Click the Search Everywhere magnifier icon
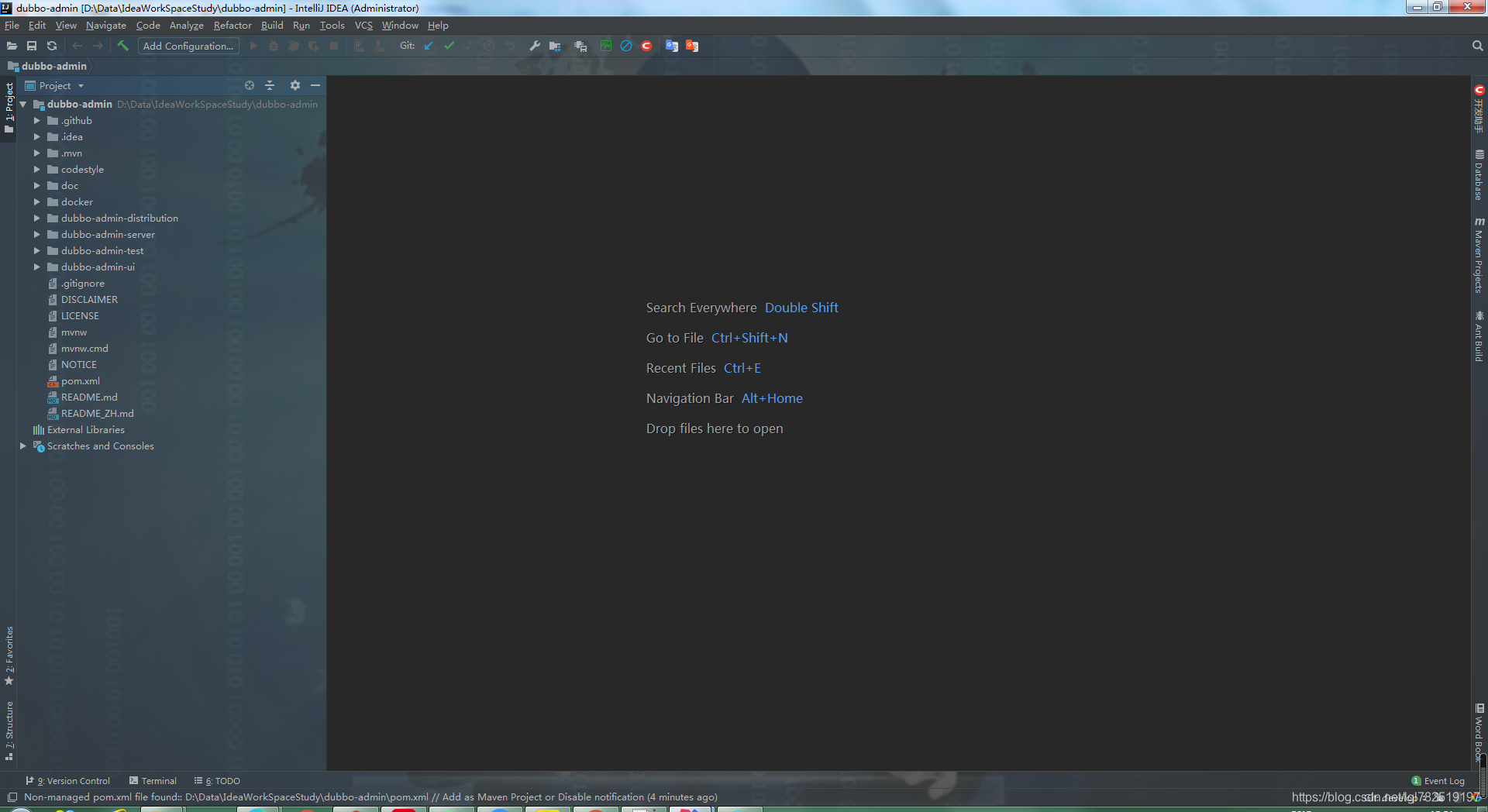The image size is (1488, 812). (1477, 46)
